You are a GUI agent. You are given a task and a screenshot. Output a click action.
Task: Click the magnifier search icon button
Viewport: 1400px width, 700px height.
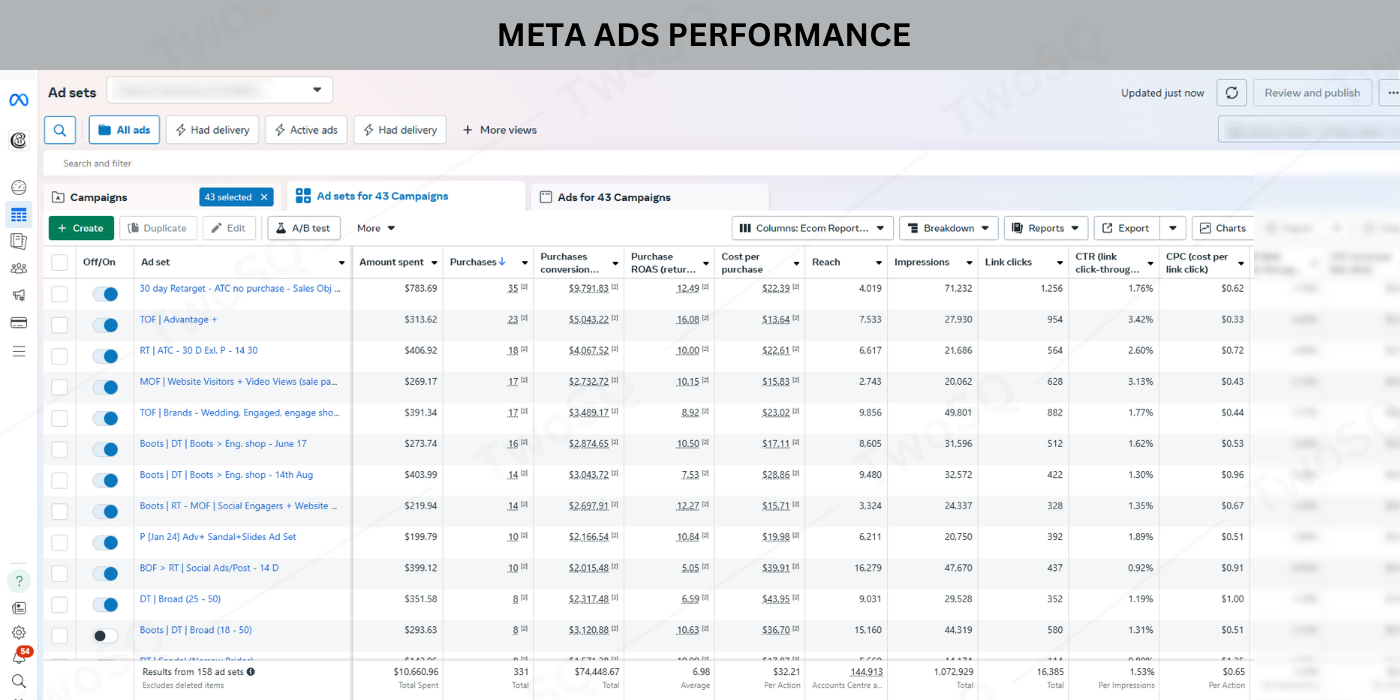pyautogui.click(x=60, y=130)
